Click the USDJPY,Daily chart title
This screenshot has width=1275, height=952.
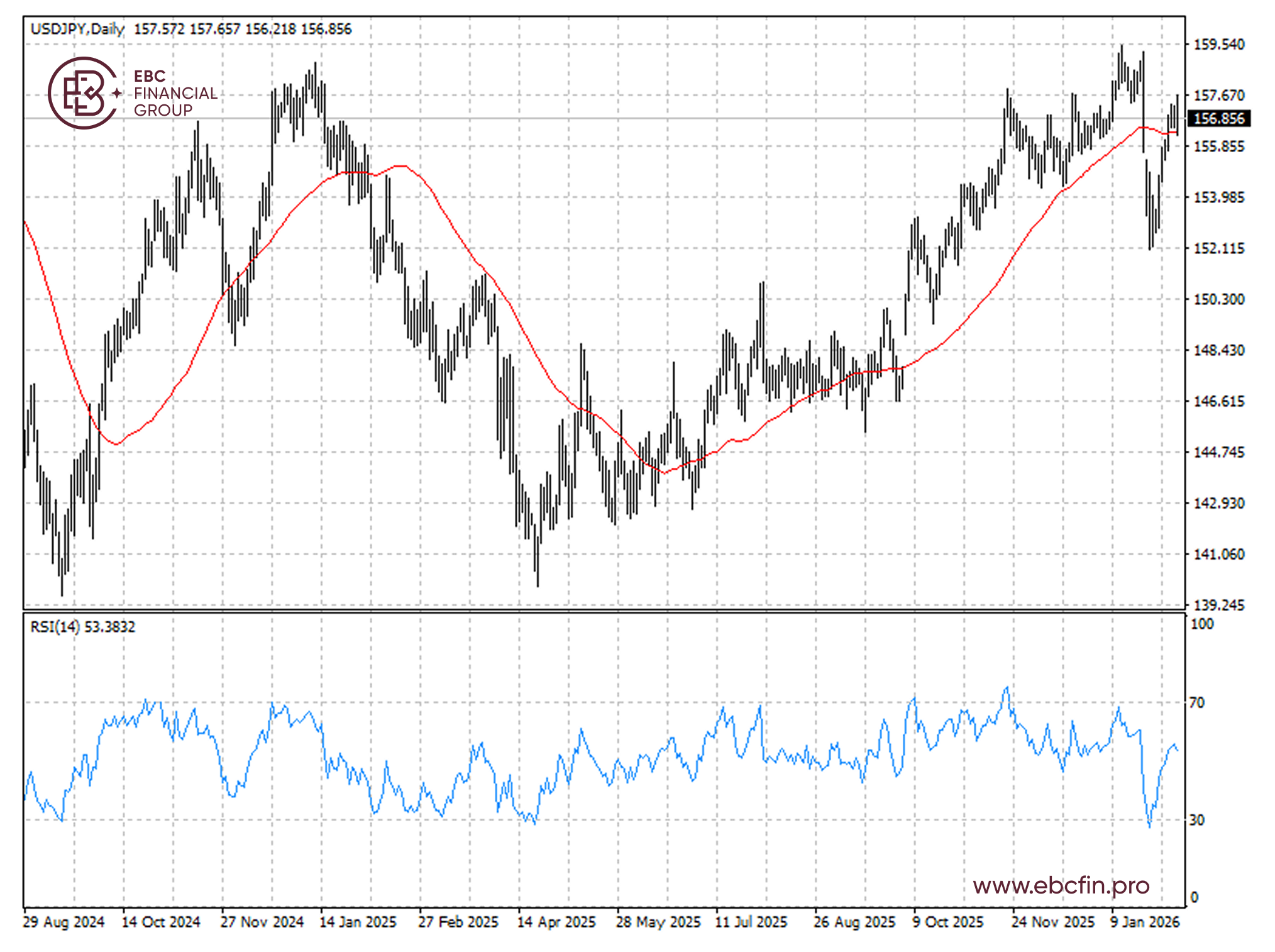tap(77, 29)
